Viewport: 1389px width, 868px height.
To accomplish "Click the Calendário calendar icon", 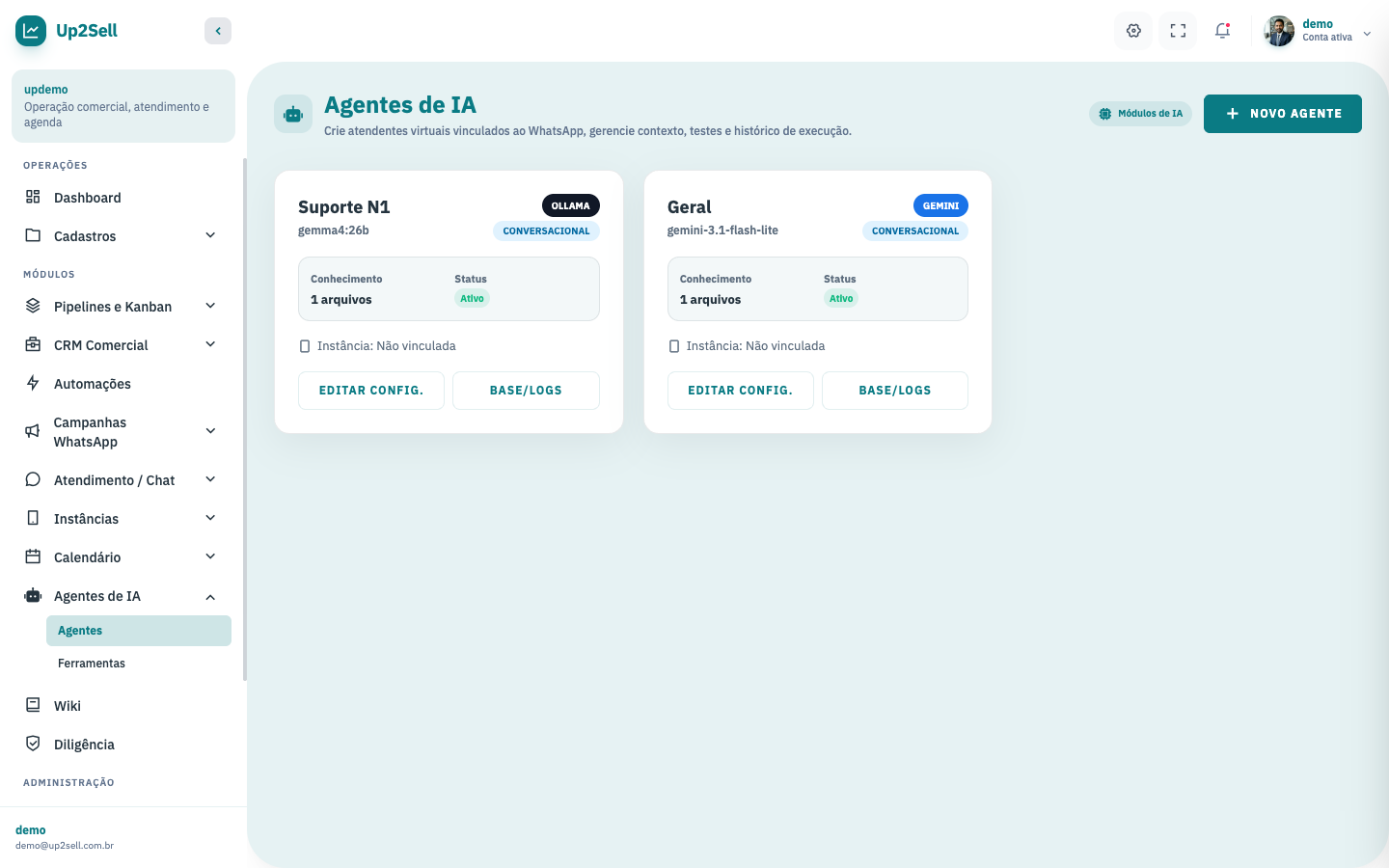I will click(x=33, y=556).
